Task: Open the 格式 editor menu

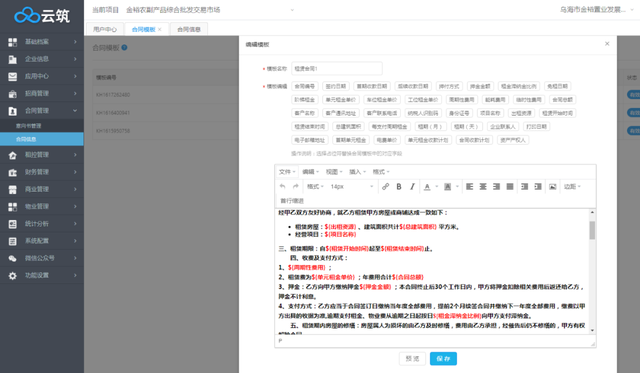Action: [x=381, y=172]
